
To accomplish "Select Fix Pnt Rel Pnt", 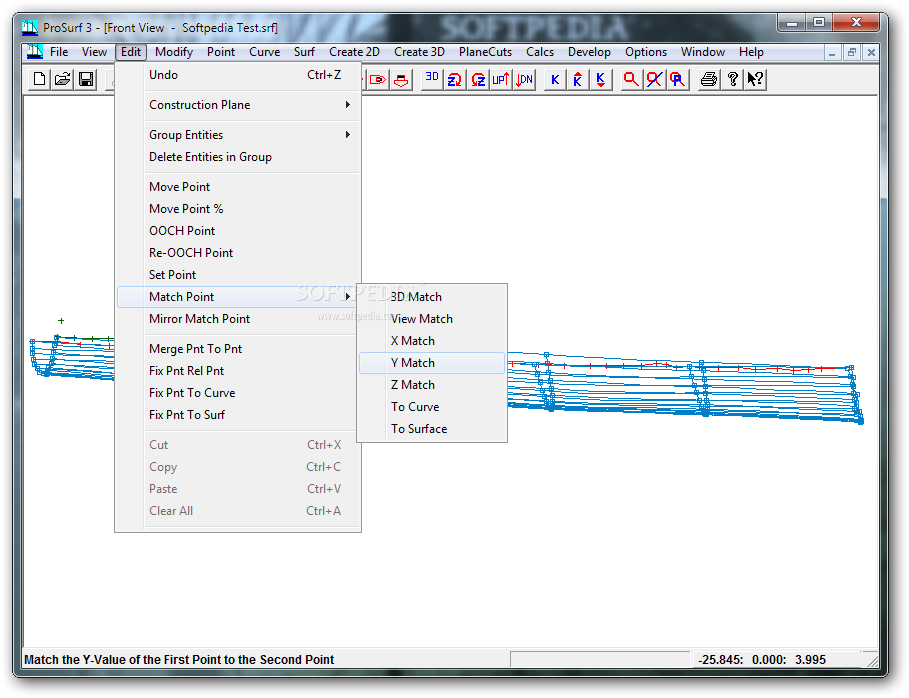I will [x=238, y=371].
